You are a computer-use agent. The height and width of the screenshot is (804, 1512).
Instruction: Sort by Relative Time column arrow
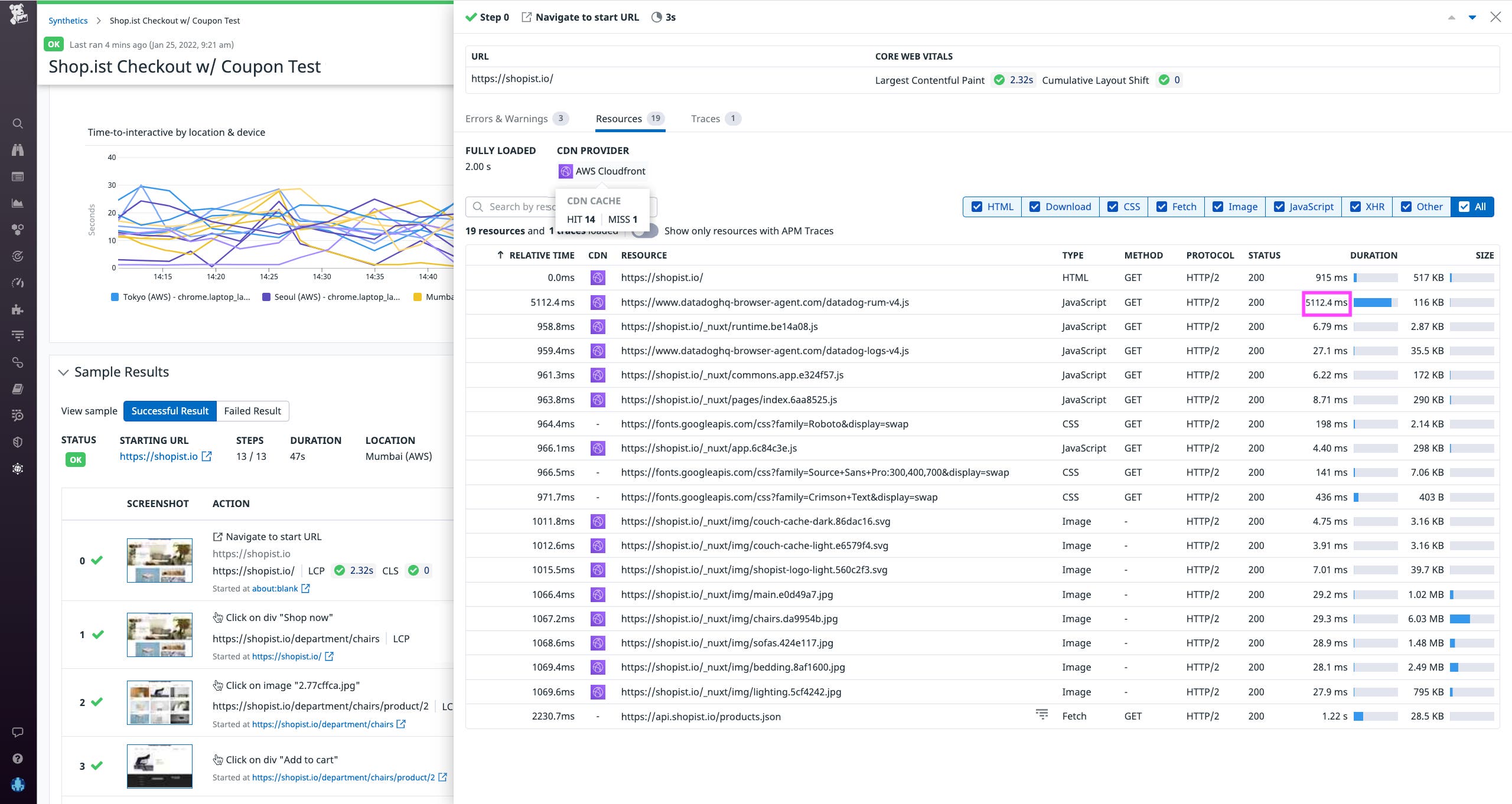(x=500, y=255)
